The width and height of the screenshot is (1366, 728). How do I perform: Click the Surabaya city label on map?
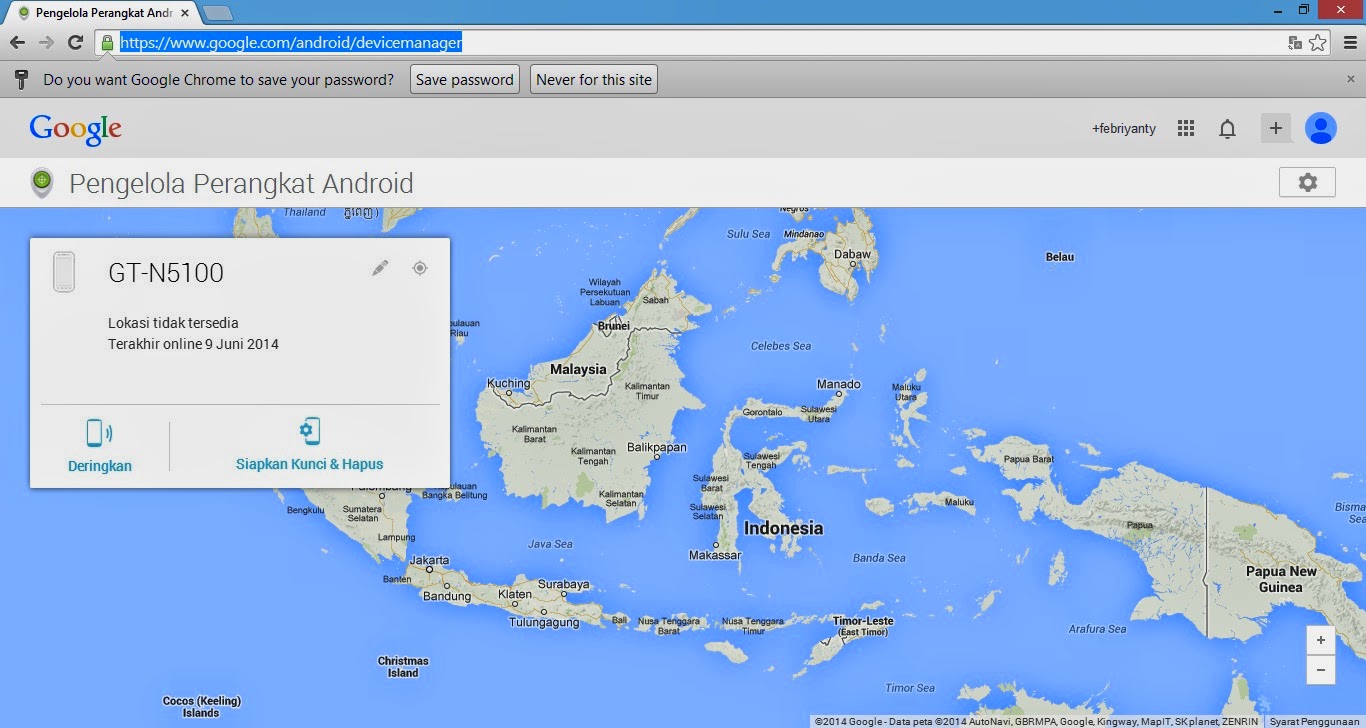click(x=563, y=584)
